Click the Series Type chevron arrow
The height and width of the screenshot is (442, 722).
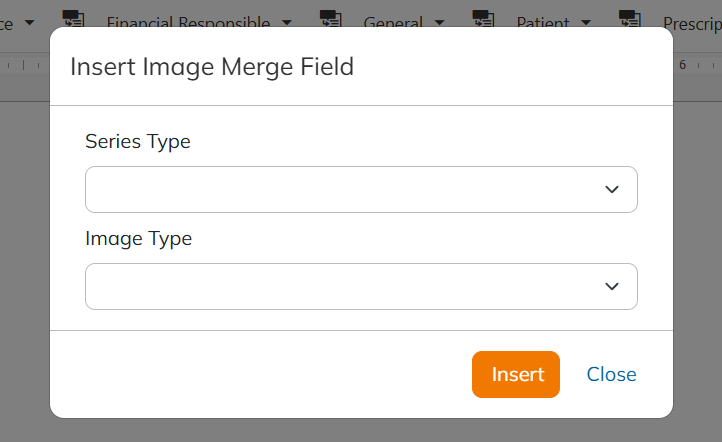coord(611,190)
